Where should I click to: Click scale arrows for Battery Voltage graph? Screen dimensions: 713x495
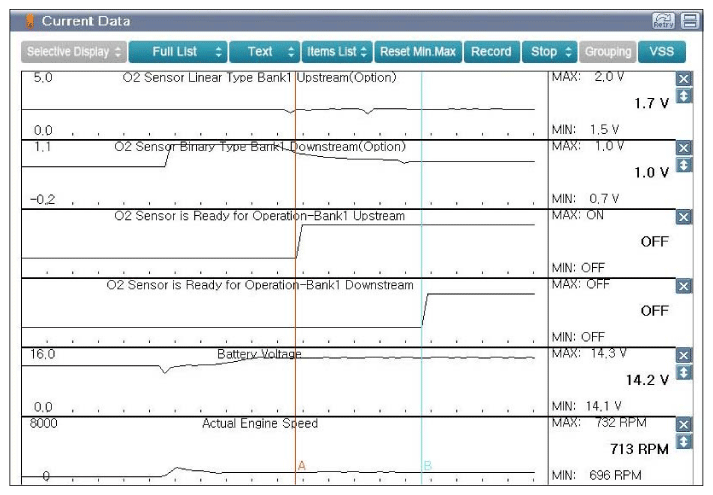point(684,372)
